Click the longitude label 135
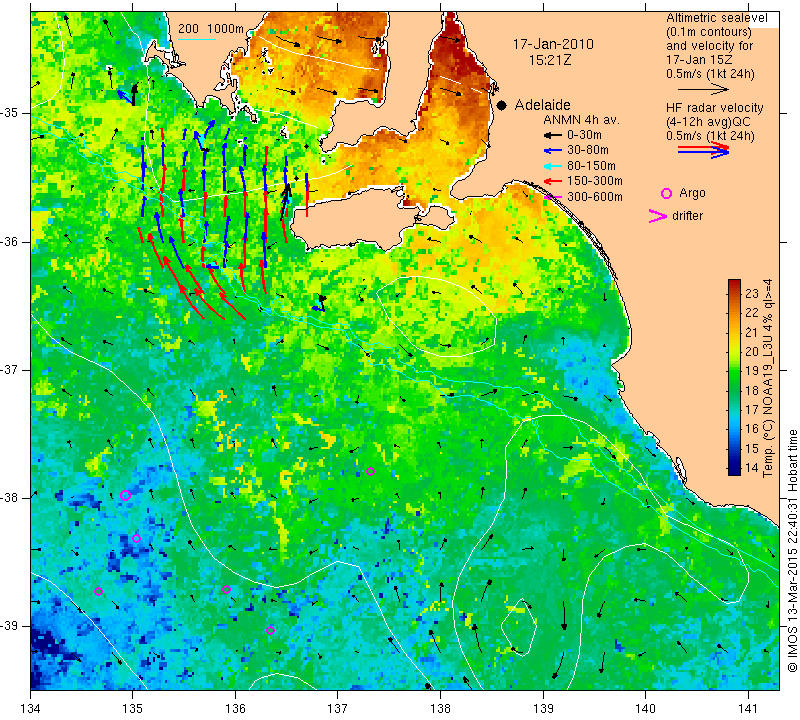 (x=133, y=708)
